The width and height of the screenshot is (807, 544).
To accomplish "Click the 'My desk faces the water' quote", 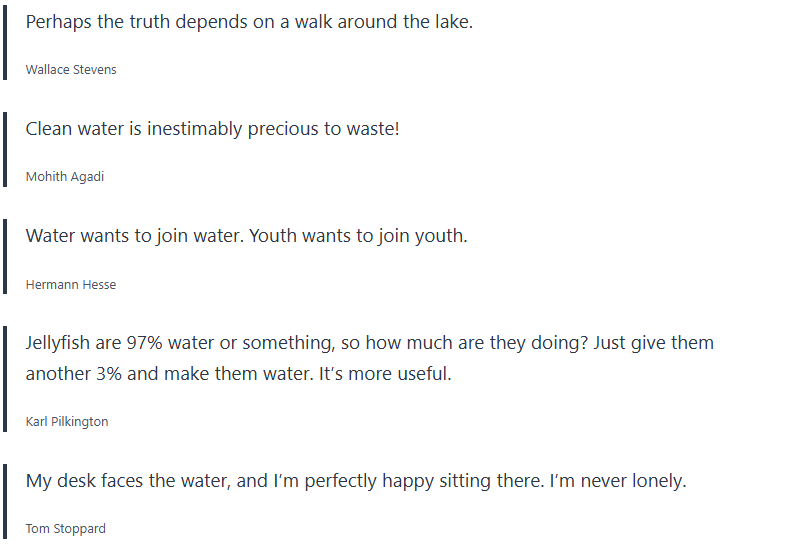I will [355, 481].
